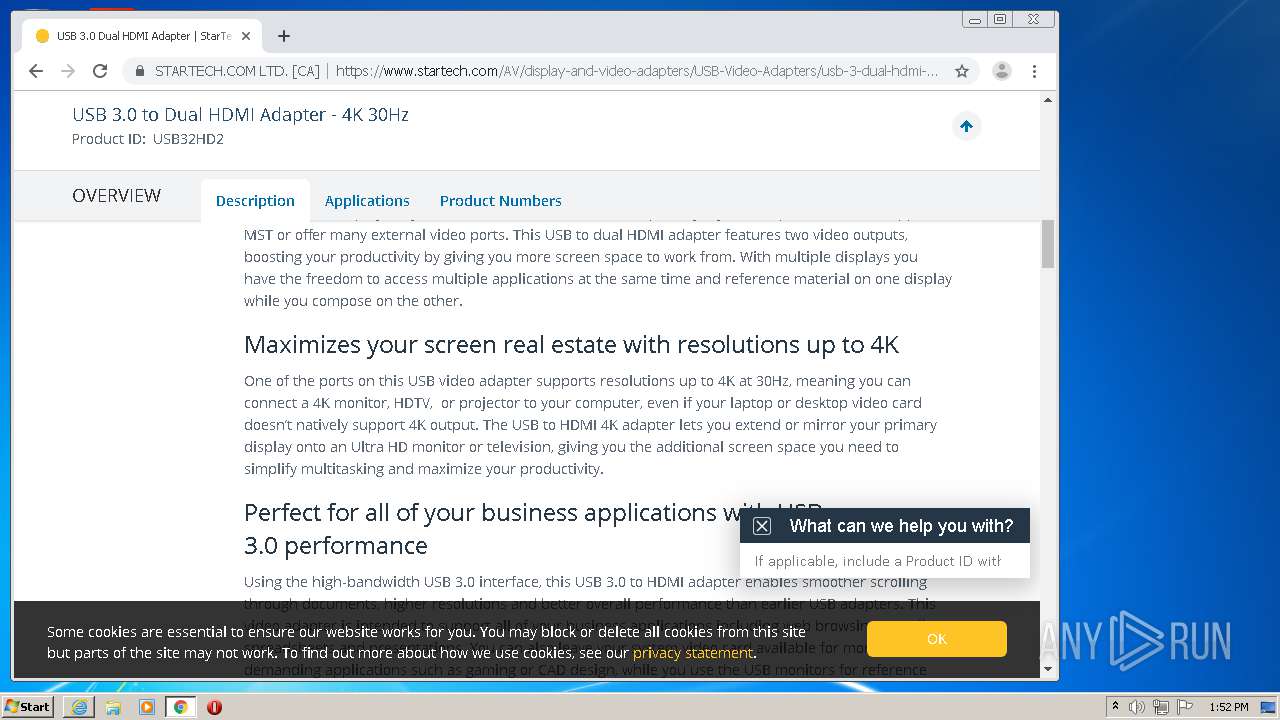Click the Product ID USB32HD2 text
Image resolution: width=1280 pixels, height=720 pixels.
pos(148,139)
